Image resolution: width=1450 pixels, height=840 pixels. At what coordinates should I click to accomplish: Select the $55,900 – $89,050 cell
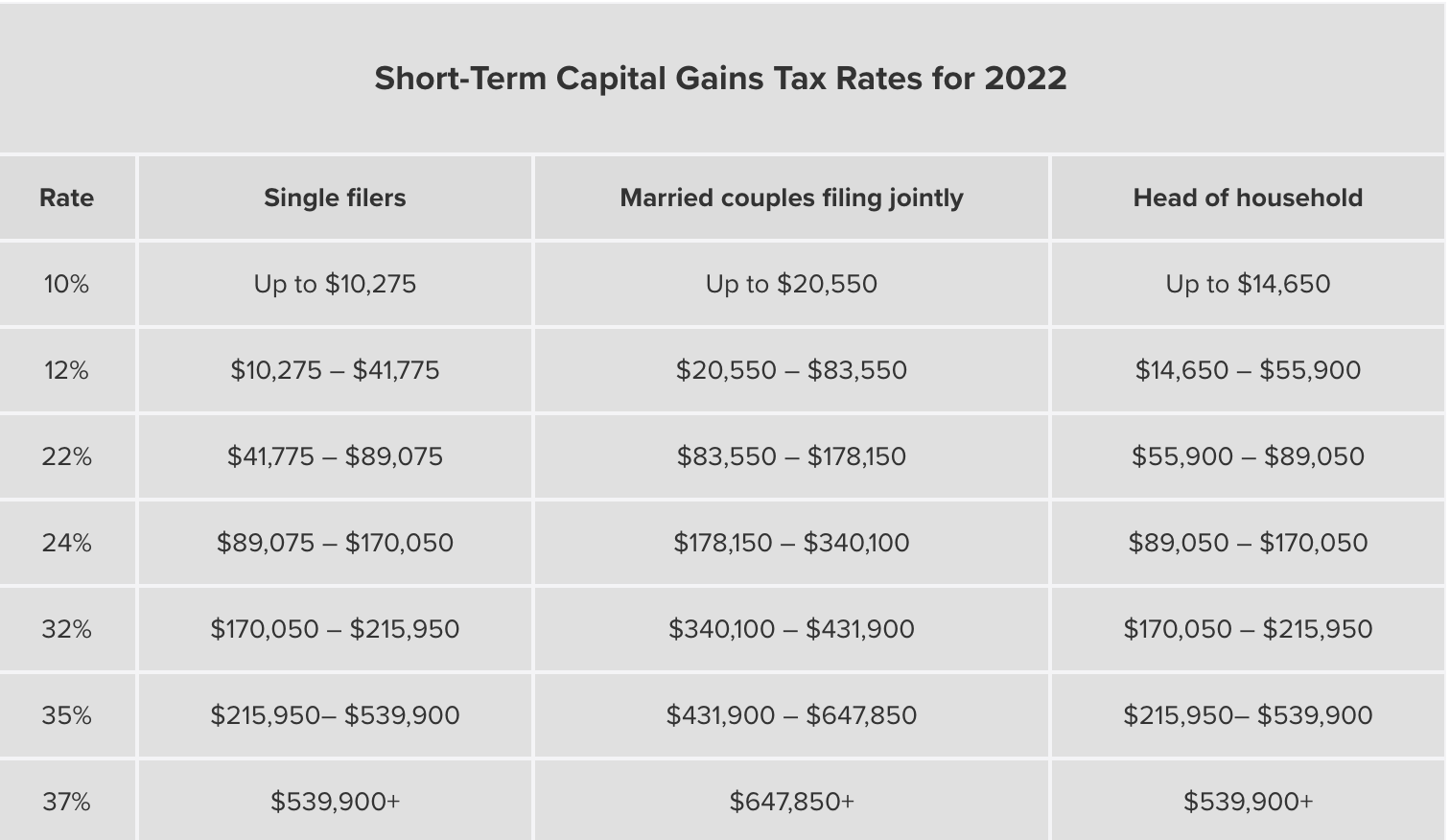click(1248, 456)
